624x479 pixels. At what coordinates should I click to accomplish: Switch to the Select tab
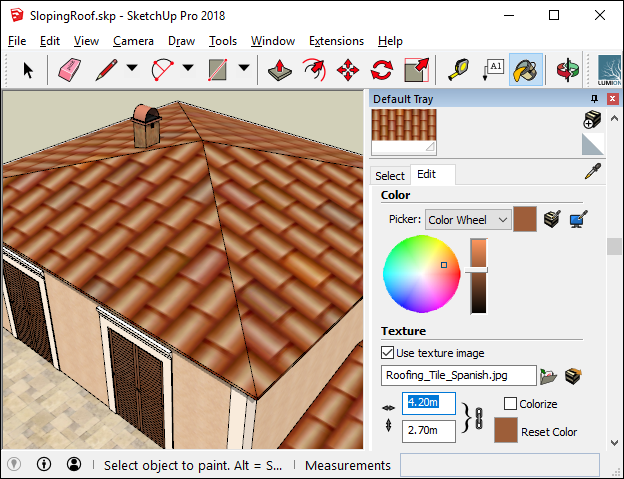pos(389,175)
